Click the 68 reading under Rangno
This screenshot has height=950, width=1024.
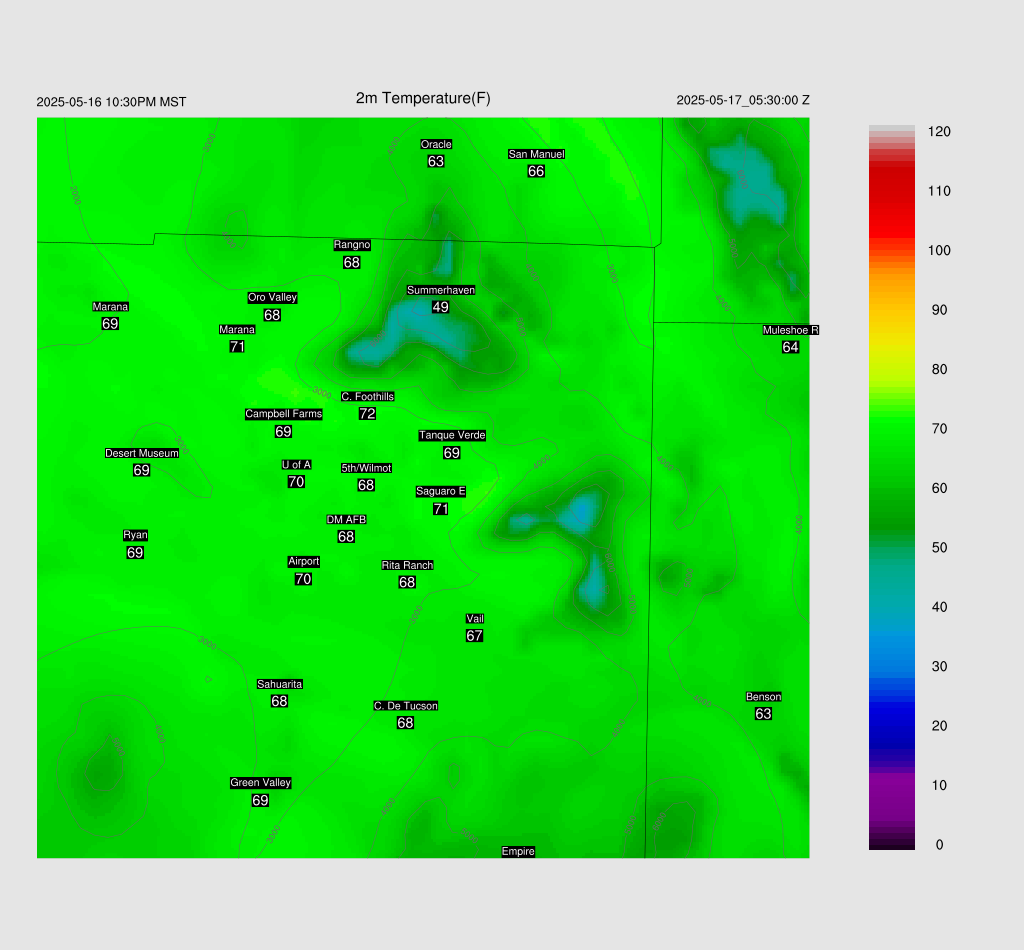tap(351, 262)
